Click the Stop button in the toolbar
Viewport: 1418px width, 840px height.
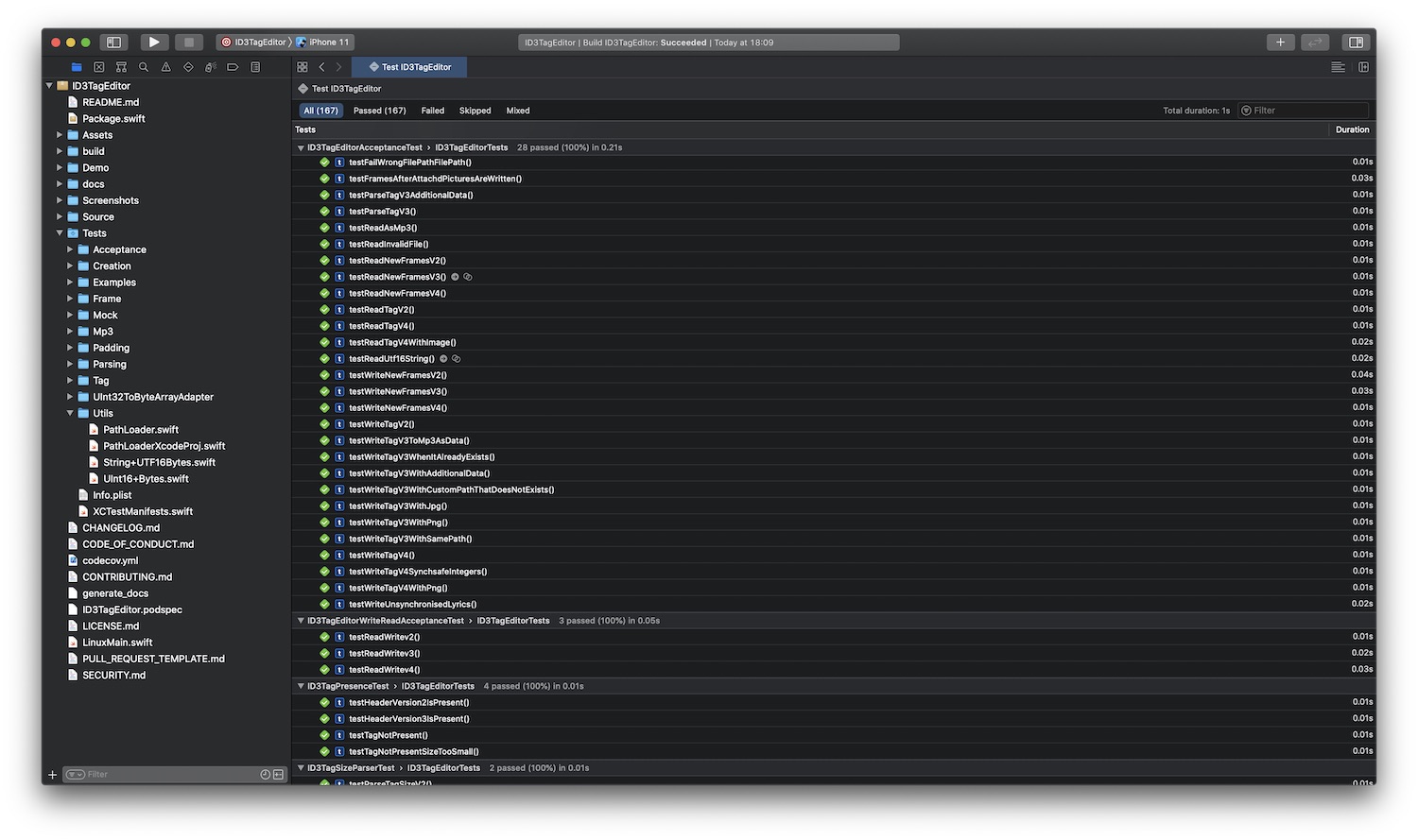189,42
